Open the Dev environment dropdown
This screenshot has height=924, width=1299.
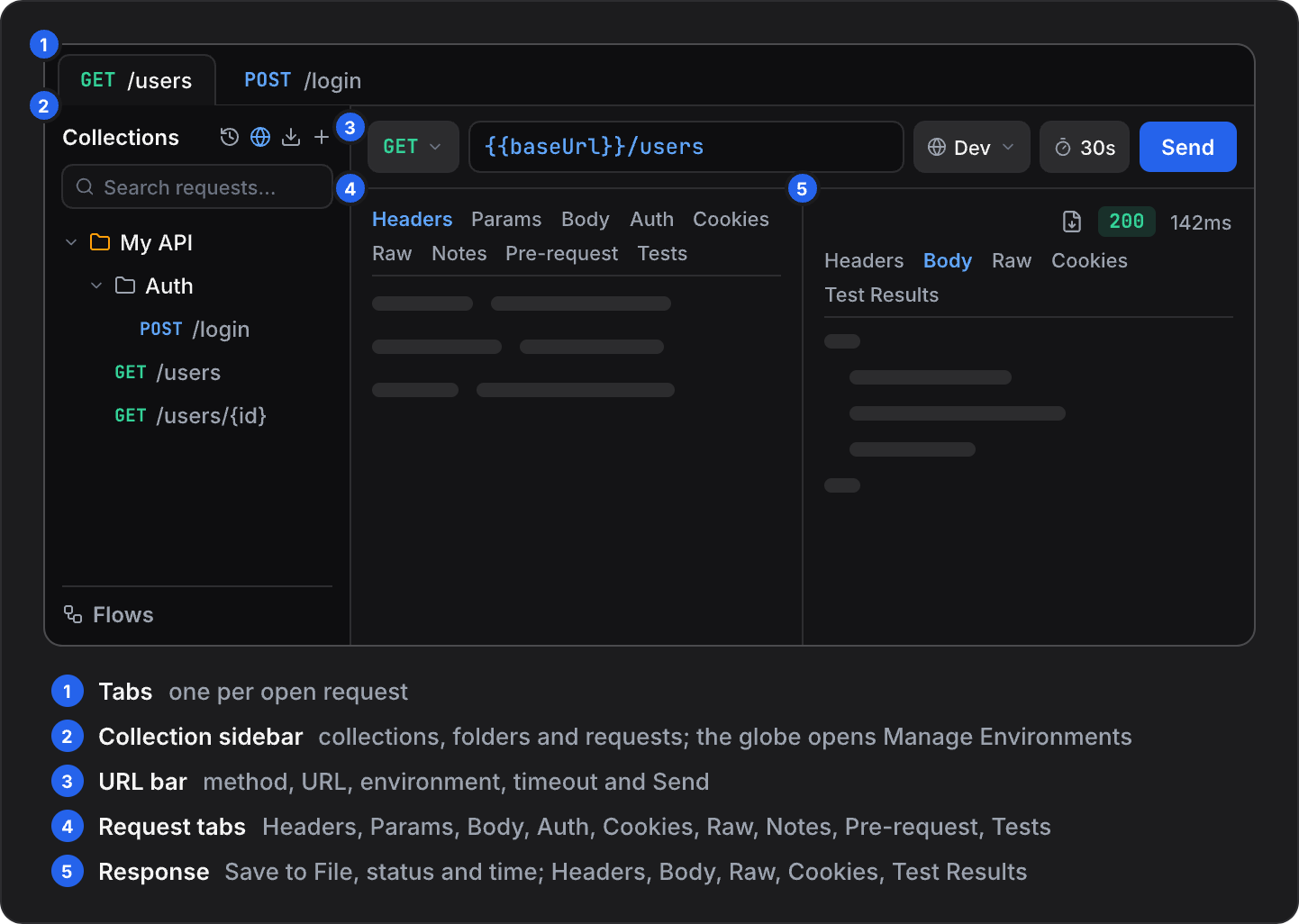pyautogui.click(x=972, y=147)
